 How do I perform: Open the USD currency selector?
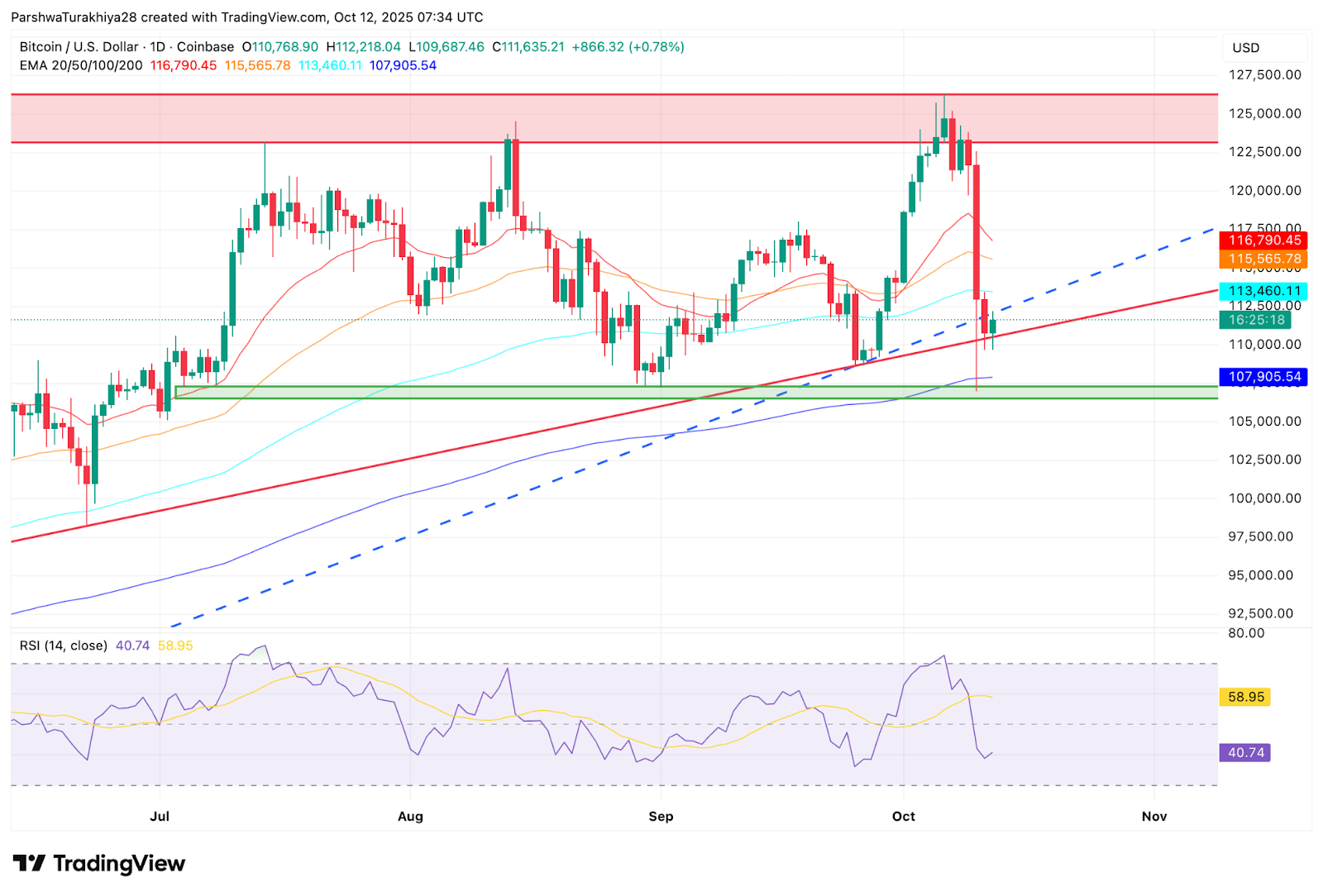click(1245, 48)
